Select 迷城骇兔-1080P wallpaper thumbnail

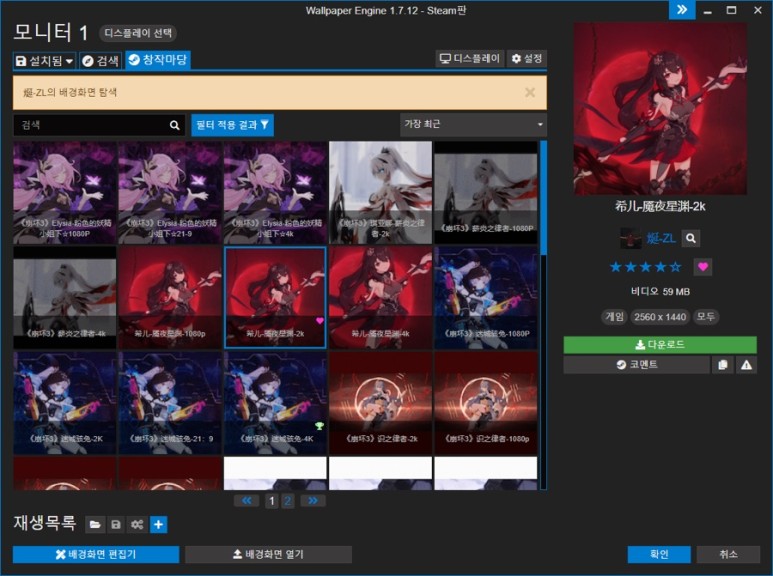[486, 298]
